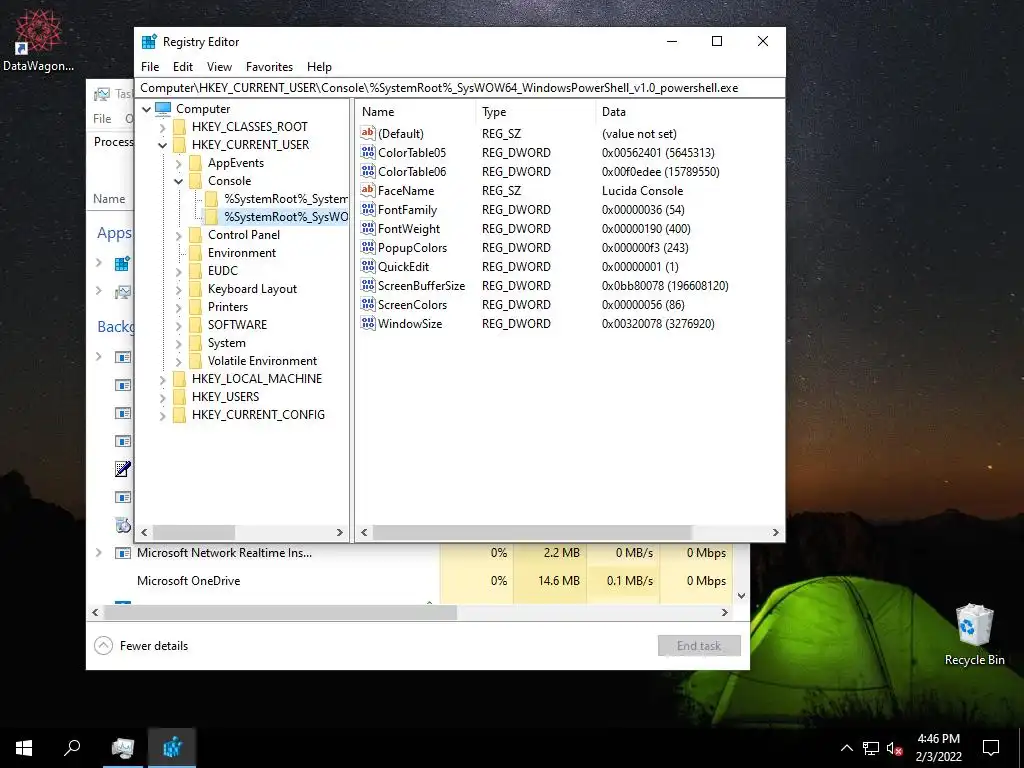1024x768 pixels.
Task: Expand the Keyboard Layout node
Action: point(178,289)
